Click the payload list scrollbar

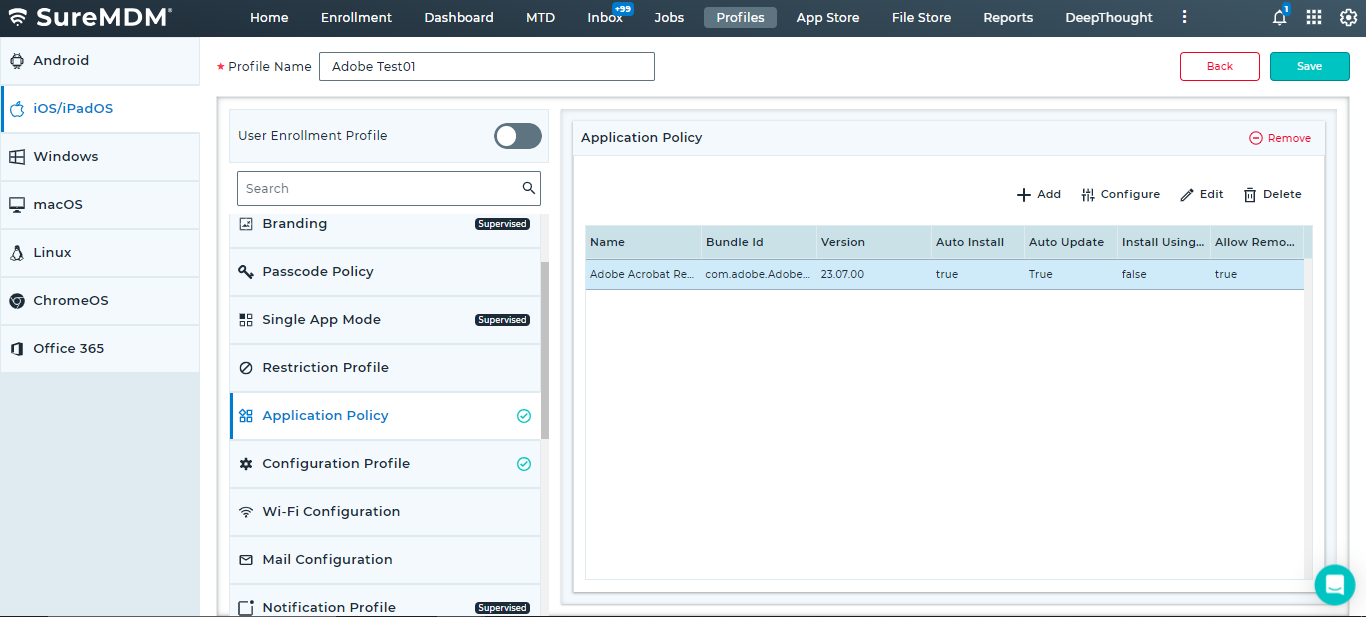545,350
